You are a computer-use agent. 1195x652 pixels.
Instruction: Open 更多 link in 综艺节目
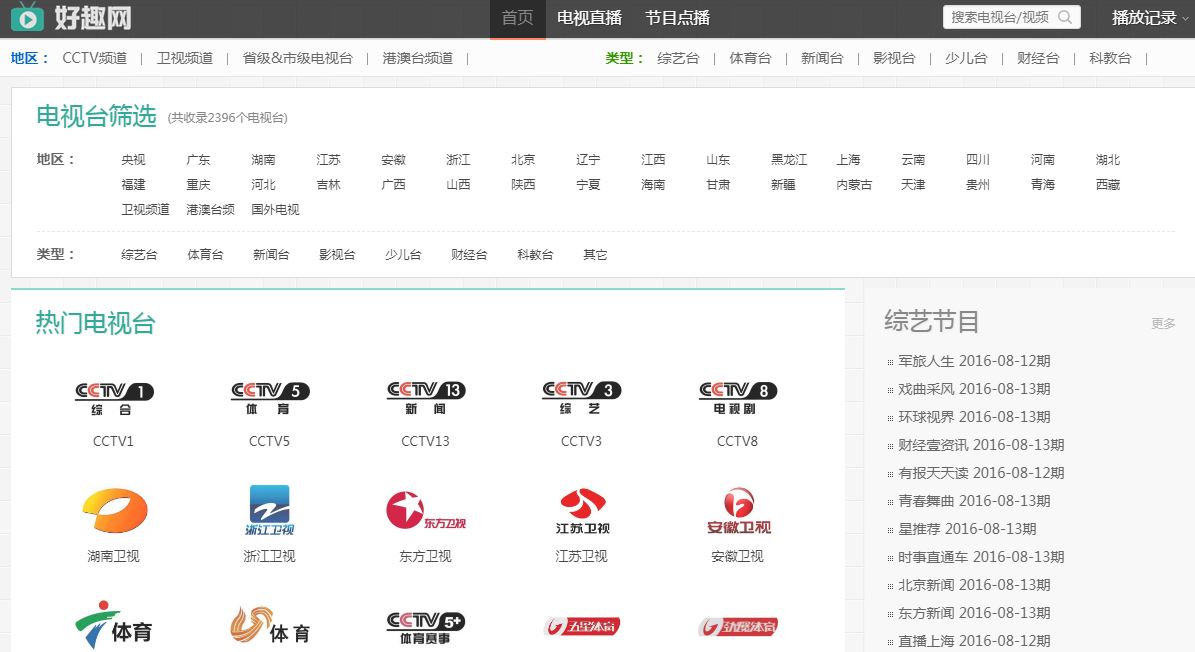(x=1163, y=323)
